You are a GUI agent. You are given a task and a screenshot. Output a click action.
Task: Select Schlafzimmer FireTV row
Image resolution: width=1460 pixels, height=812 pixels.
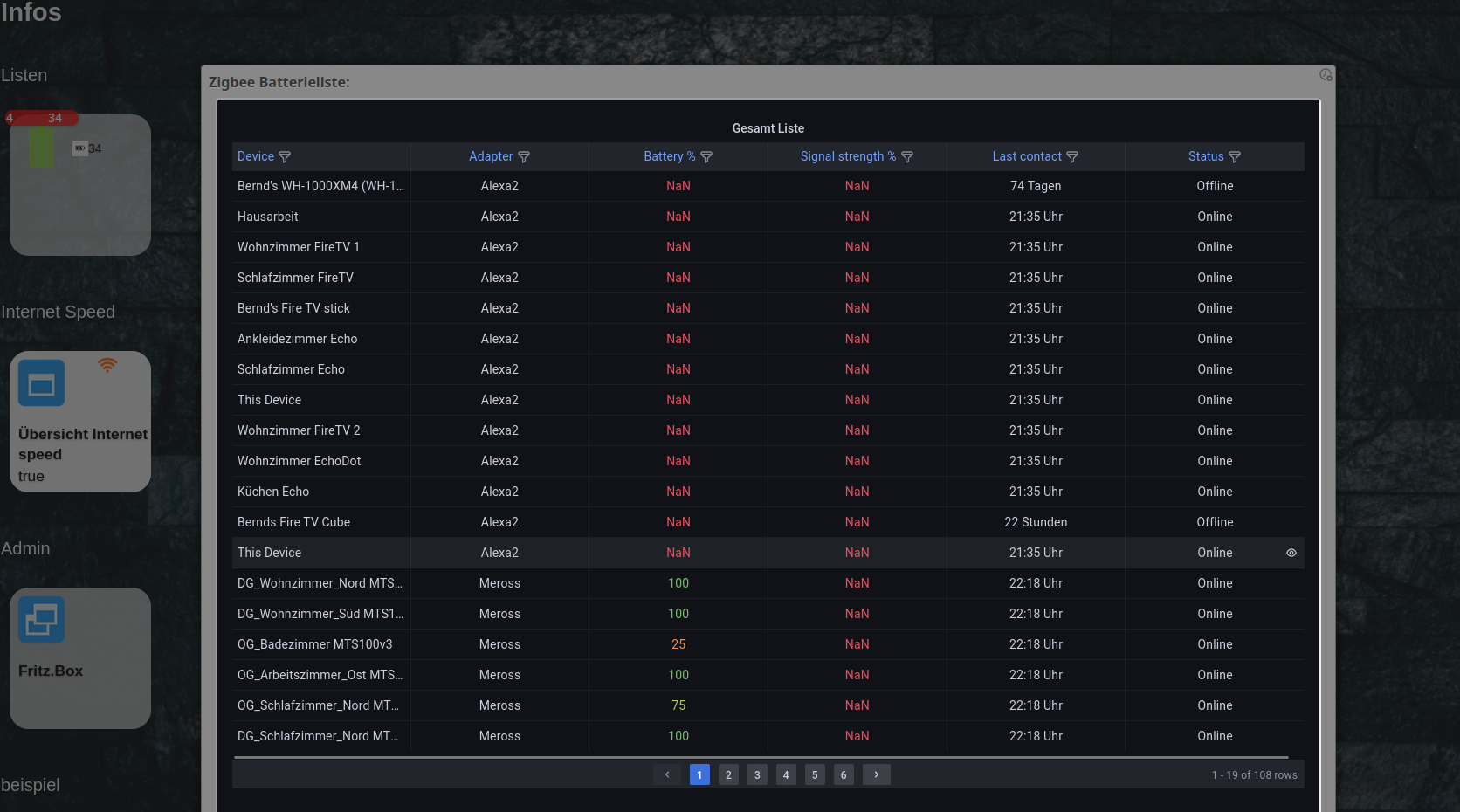[x=768, y=278]
